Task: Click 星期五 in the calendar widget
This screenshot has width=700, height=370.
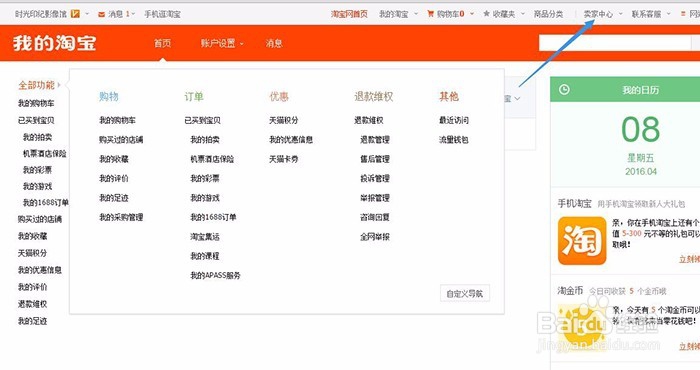Action: click(641, 158)
